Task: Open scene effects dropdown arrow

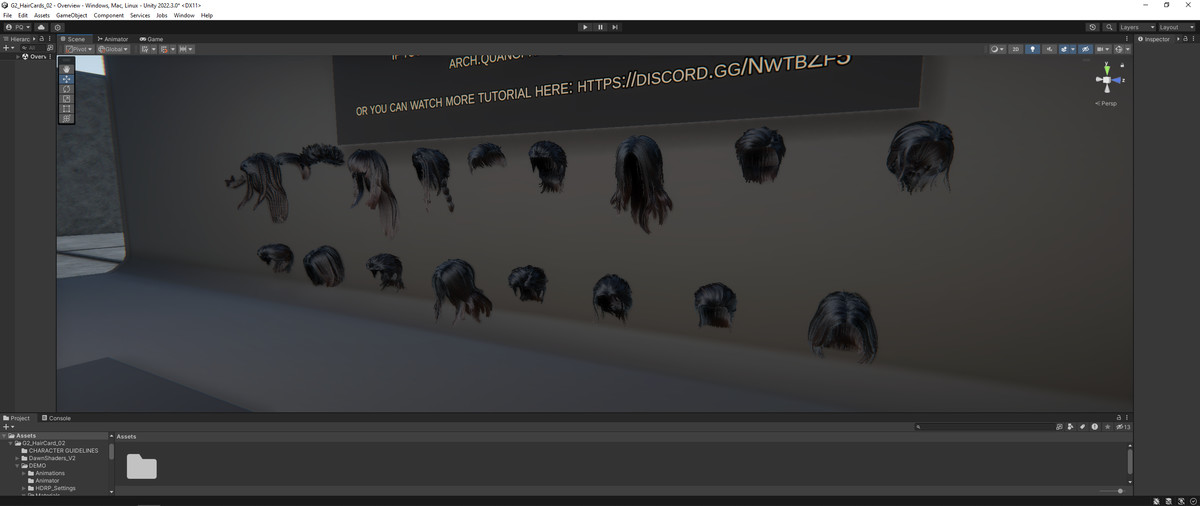Action: [1072, 49]
